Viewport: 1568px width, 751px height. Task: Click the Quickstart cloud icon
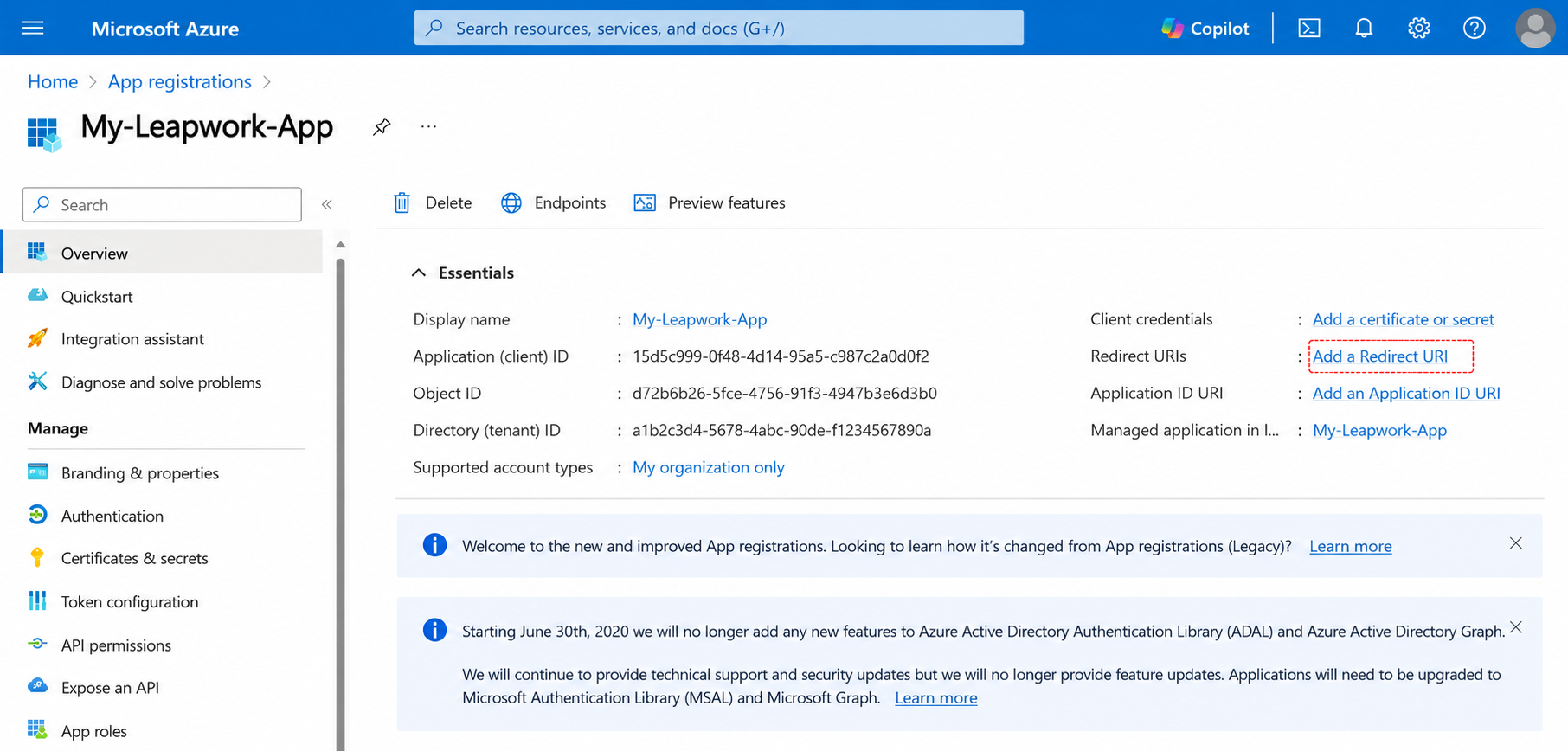(x=37, y=296)
